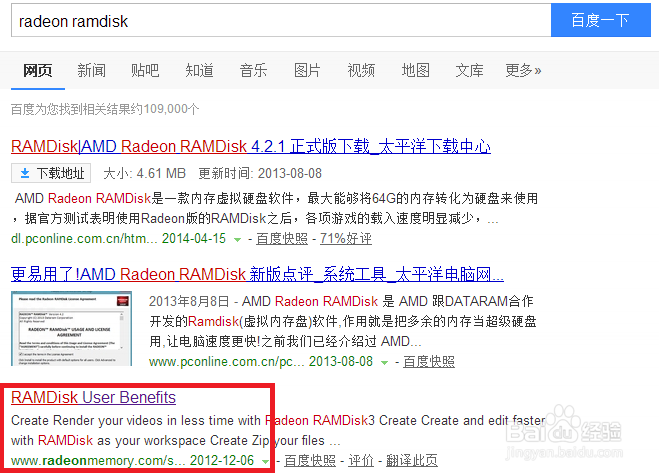Open the 更易用了!AMD Radeon RAMDisk 新版点评 link

(x=257, y=274)
